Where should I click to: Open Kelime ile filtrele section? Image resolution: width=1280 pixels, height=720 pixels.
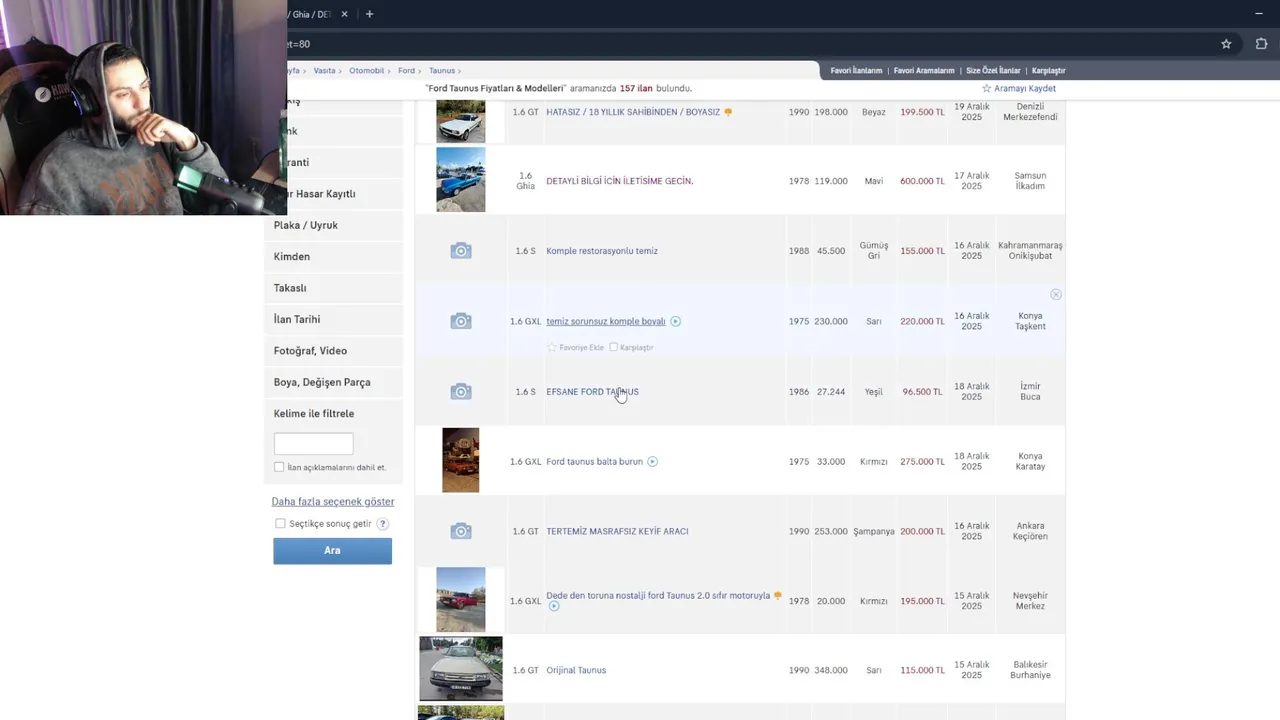314,414
